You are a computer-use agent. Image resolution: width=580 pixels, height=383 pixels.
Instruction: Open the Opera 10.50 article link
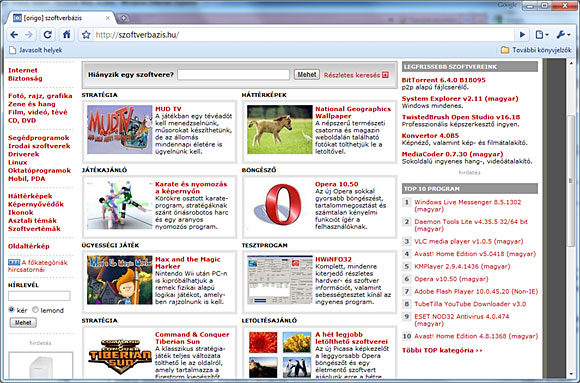(x=337, y=184)
